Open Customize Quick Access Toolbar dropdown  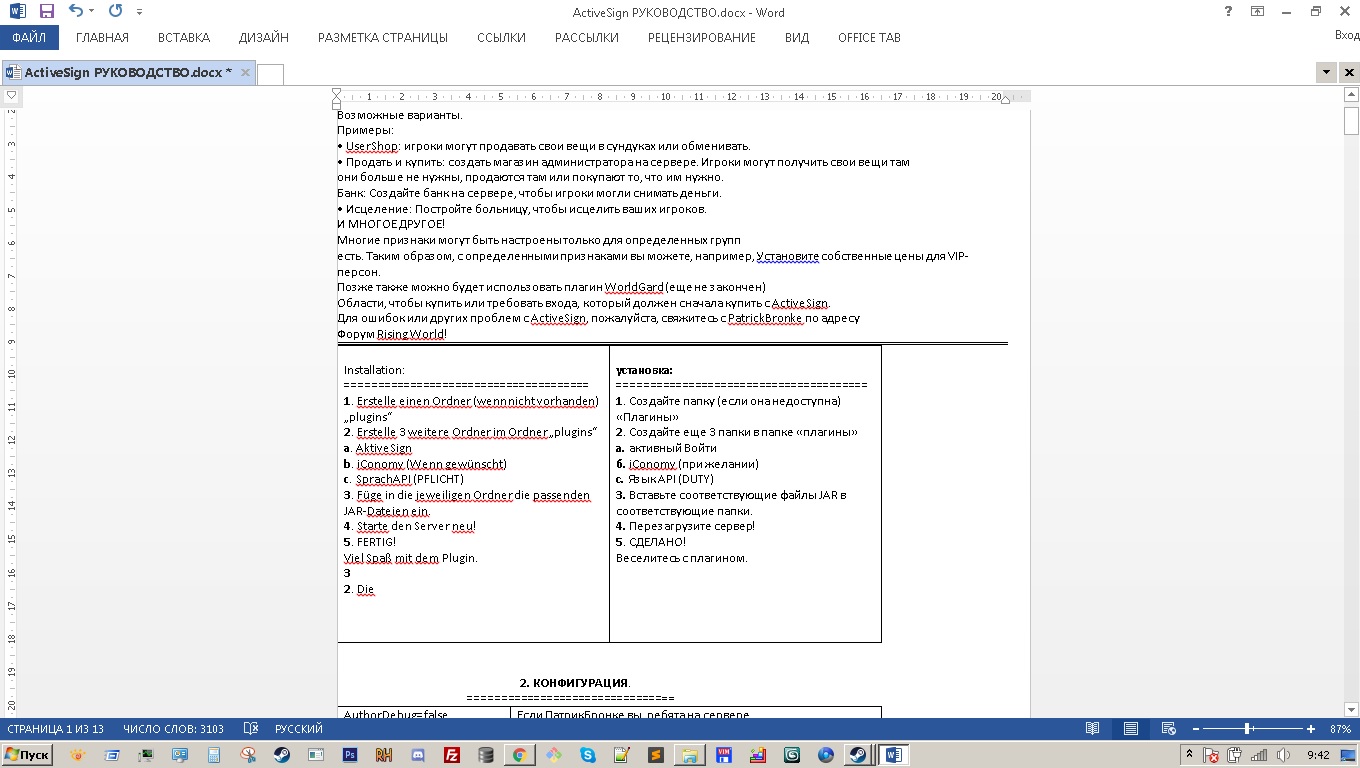click(139, 12)
